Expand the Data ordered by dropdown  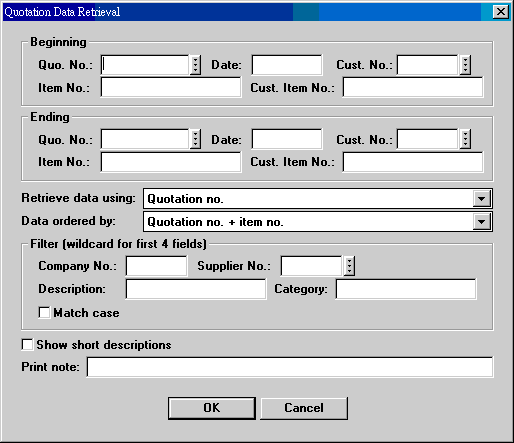click(481, 222)
